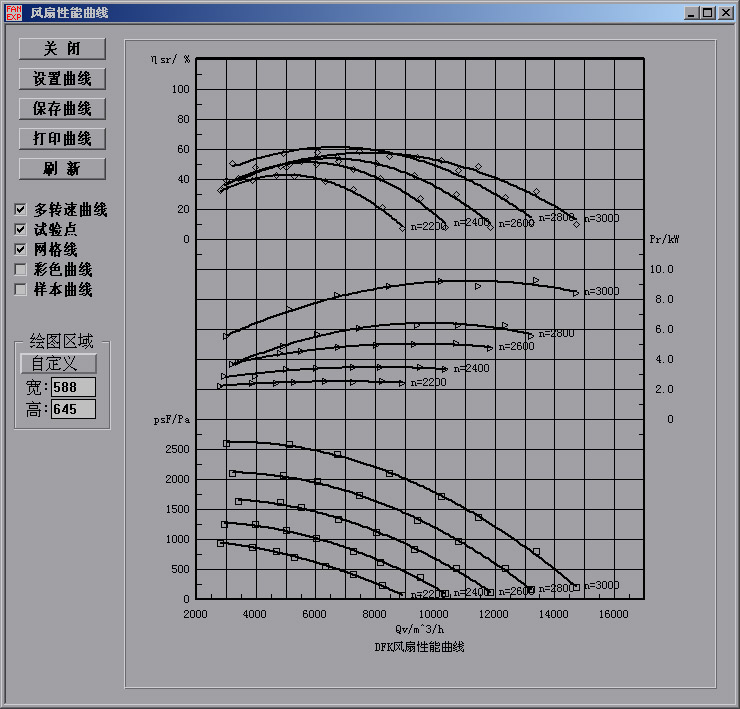Uncheck the 多转速曲线 checkbox
Viewport: 740px width, 709px height.
point(21,210)
